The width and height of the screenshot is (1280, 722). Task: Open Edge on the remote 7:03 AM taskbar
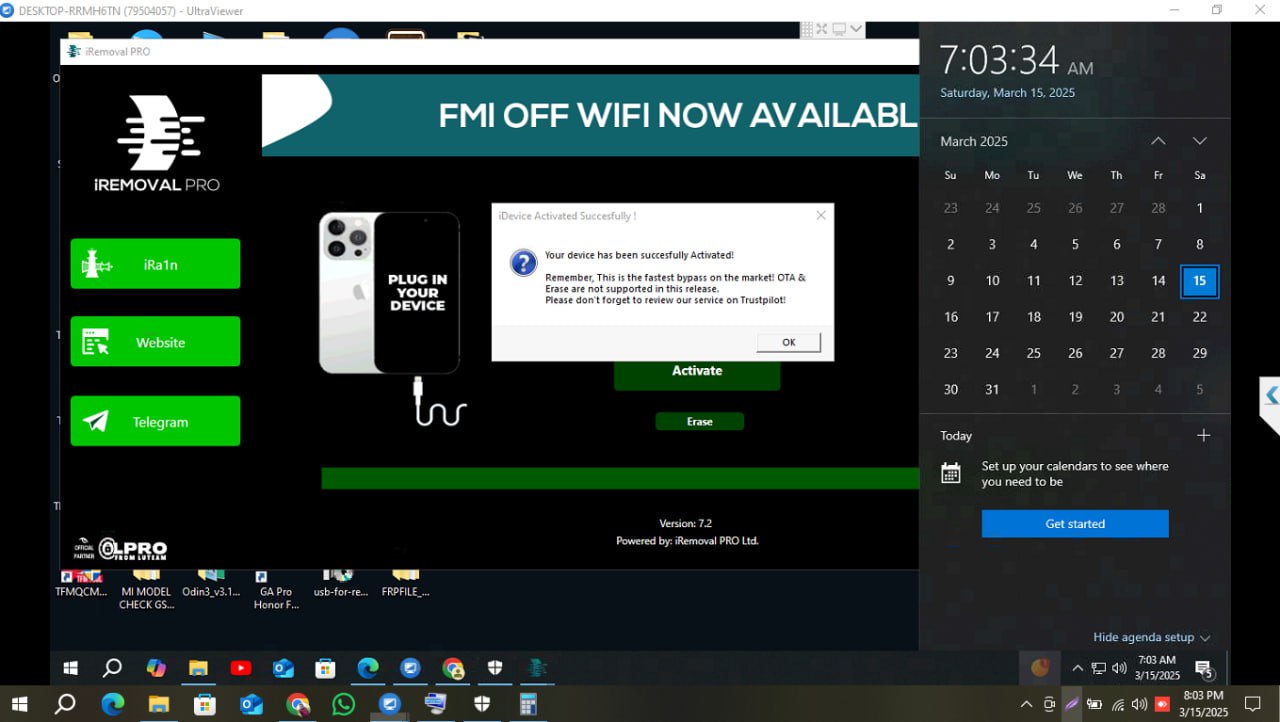(x=368, y=668)
